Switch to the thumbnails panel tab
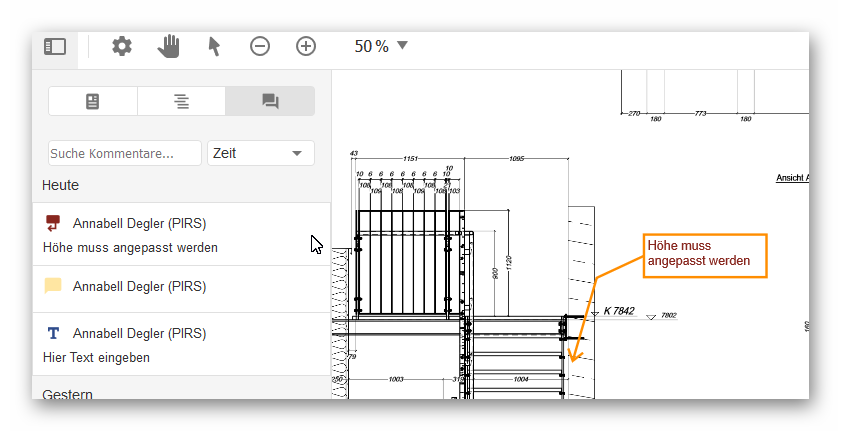Image resolution: width=841 pixels, height=431 pixels. 93,101
